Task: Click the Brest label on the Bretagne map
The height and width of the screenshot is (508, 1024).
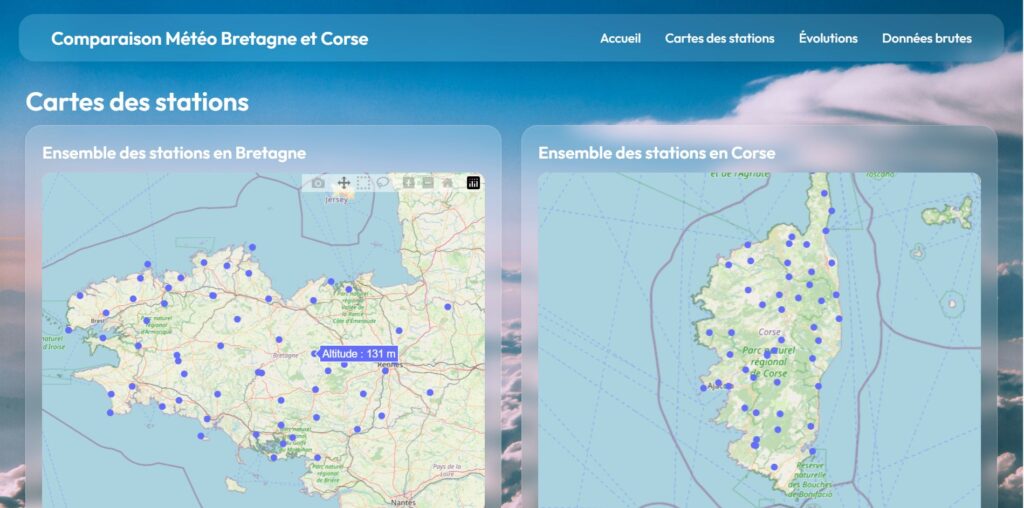Action: coord(98,321)
